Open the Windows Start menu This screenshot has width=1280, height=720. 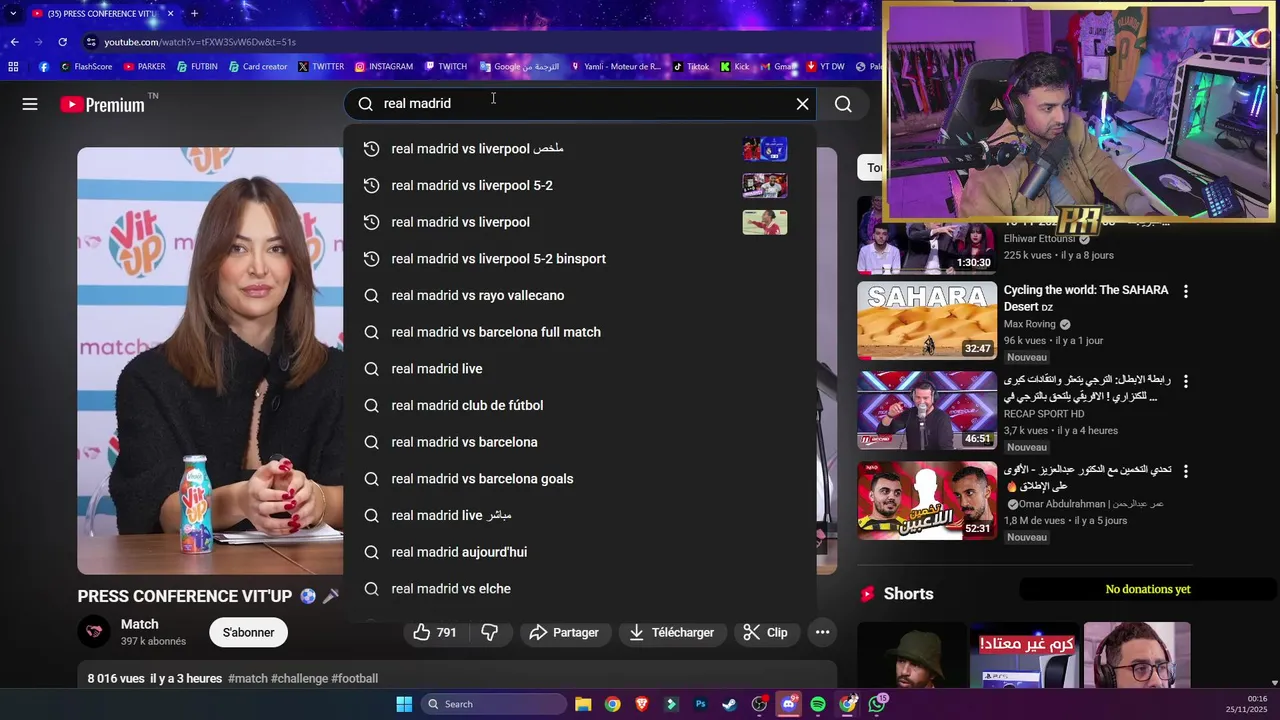[404, 704]
